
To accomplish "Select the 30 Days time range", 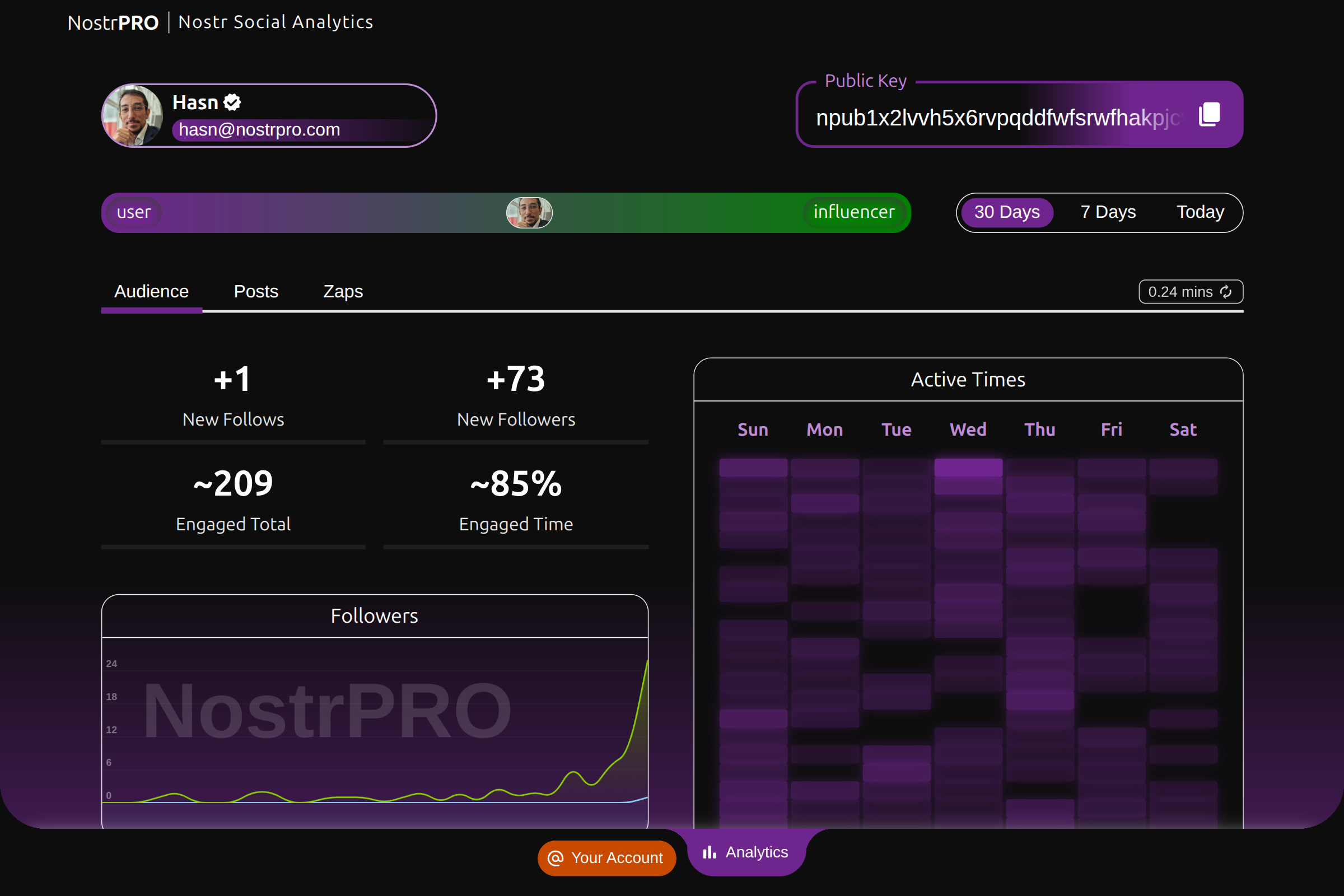I will pyautogui.click(x=1006, y=213).
